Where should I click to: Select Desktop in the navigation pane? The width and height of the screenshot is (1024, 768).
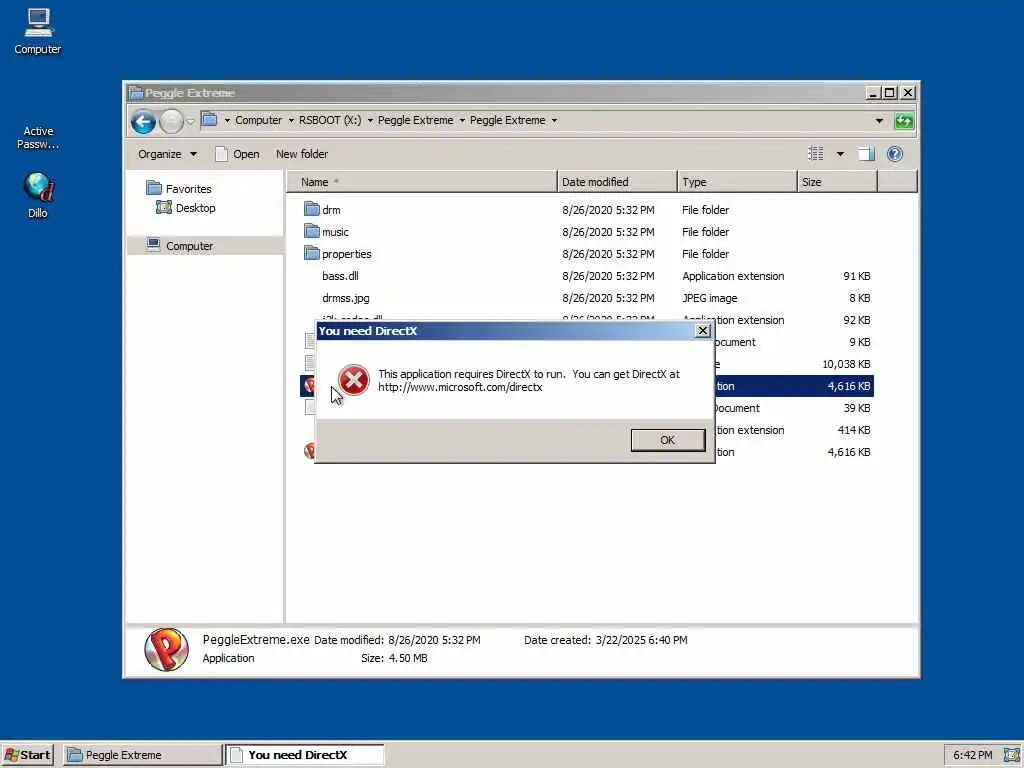[x=186, y=208]
